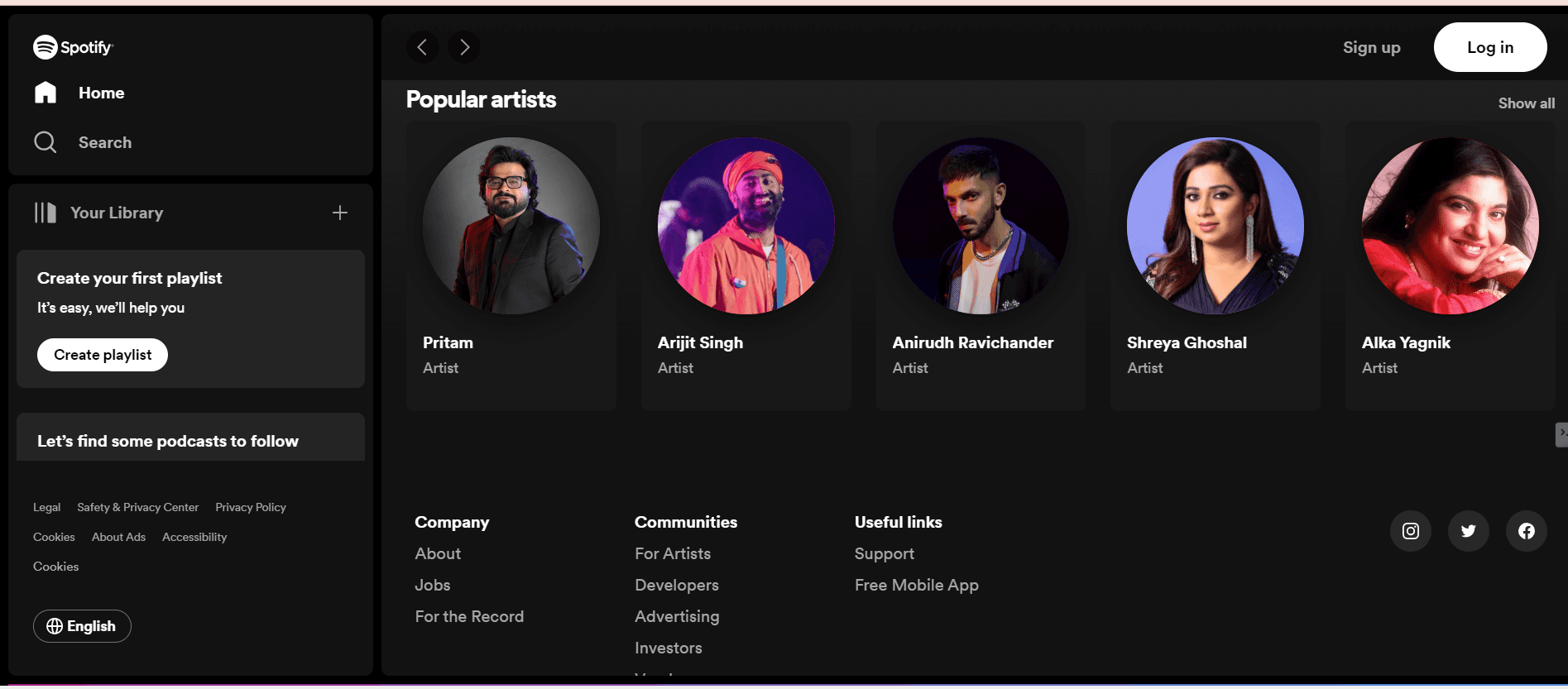The width and height of the screenshot is (1568, 689).
Task: Click the Log in button
Action: (x=1489, y=47)
